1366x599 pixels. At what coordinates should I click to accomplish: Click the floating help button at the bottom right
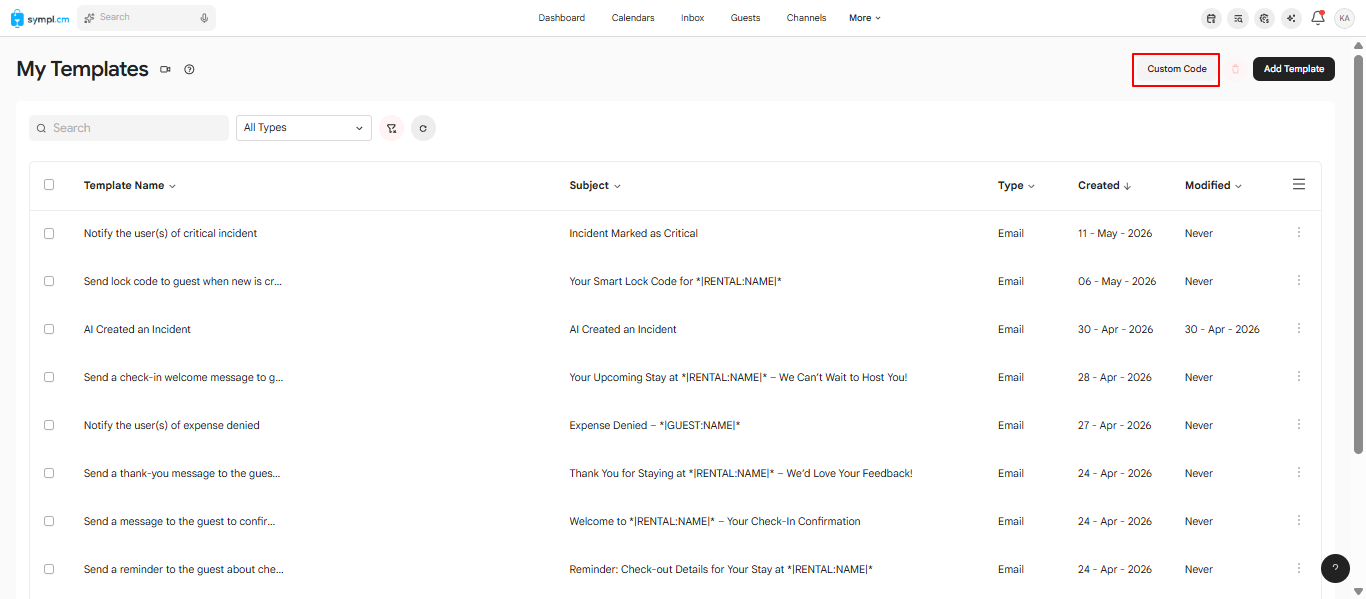[x=1335, y=568]
